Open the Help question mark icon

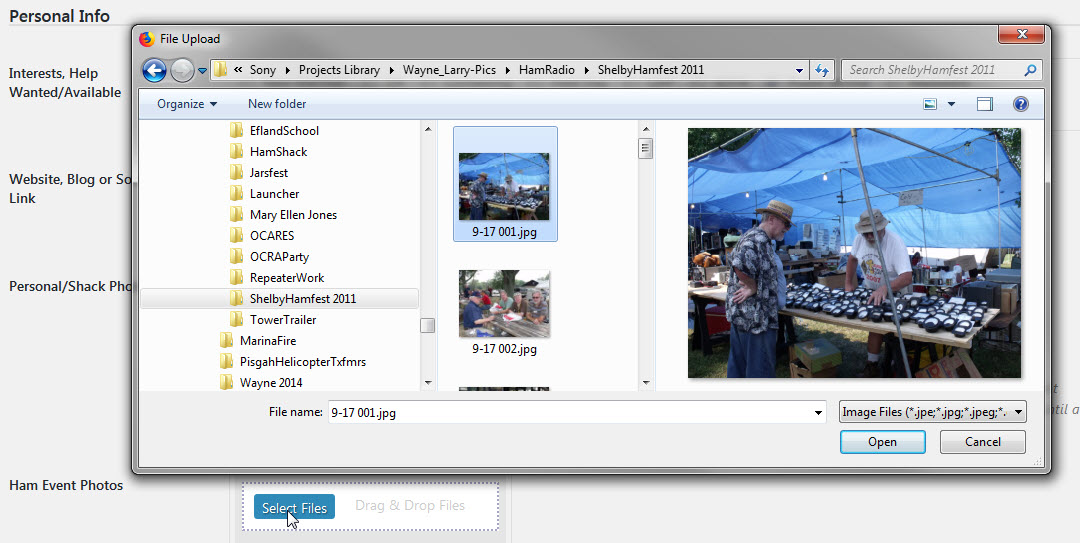coord(1021,104)
